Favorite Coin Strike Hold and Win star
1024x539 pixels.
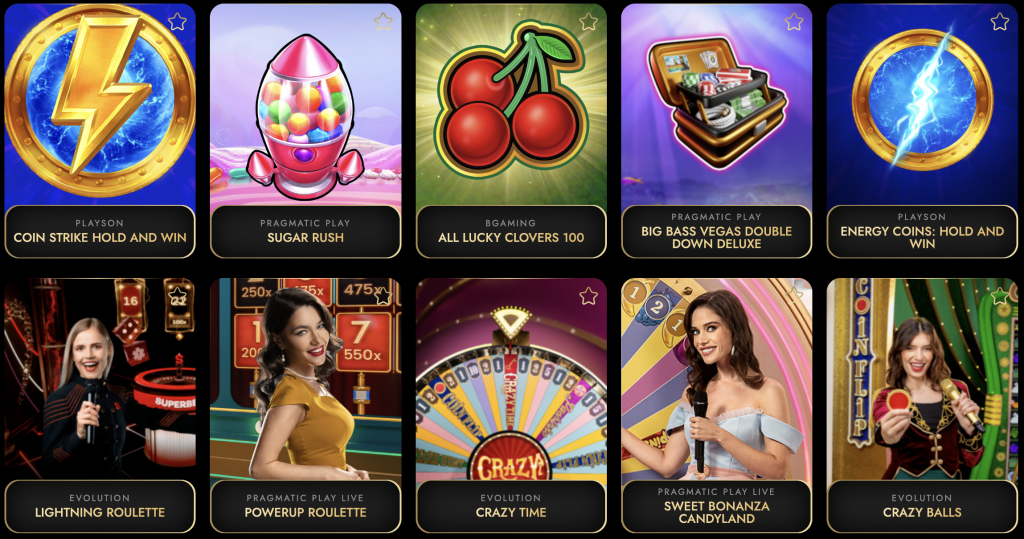pos(177,22)
